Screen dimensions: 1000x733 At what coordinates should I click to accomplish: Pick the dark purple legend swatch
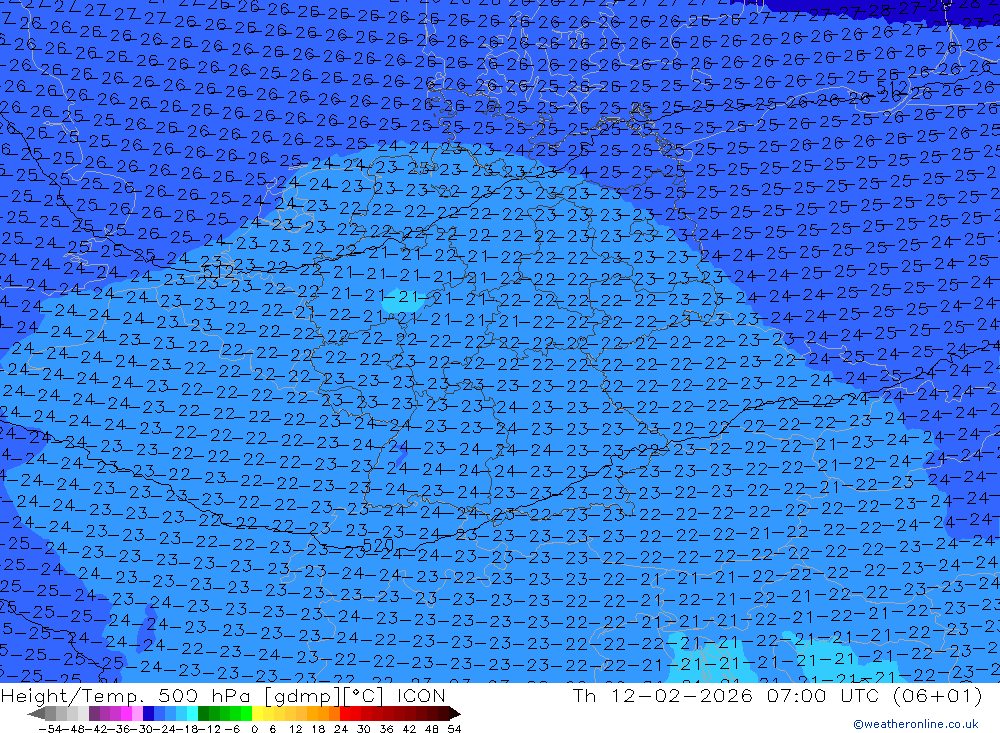coord(94,713)
